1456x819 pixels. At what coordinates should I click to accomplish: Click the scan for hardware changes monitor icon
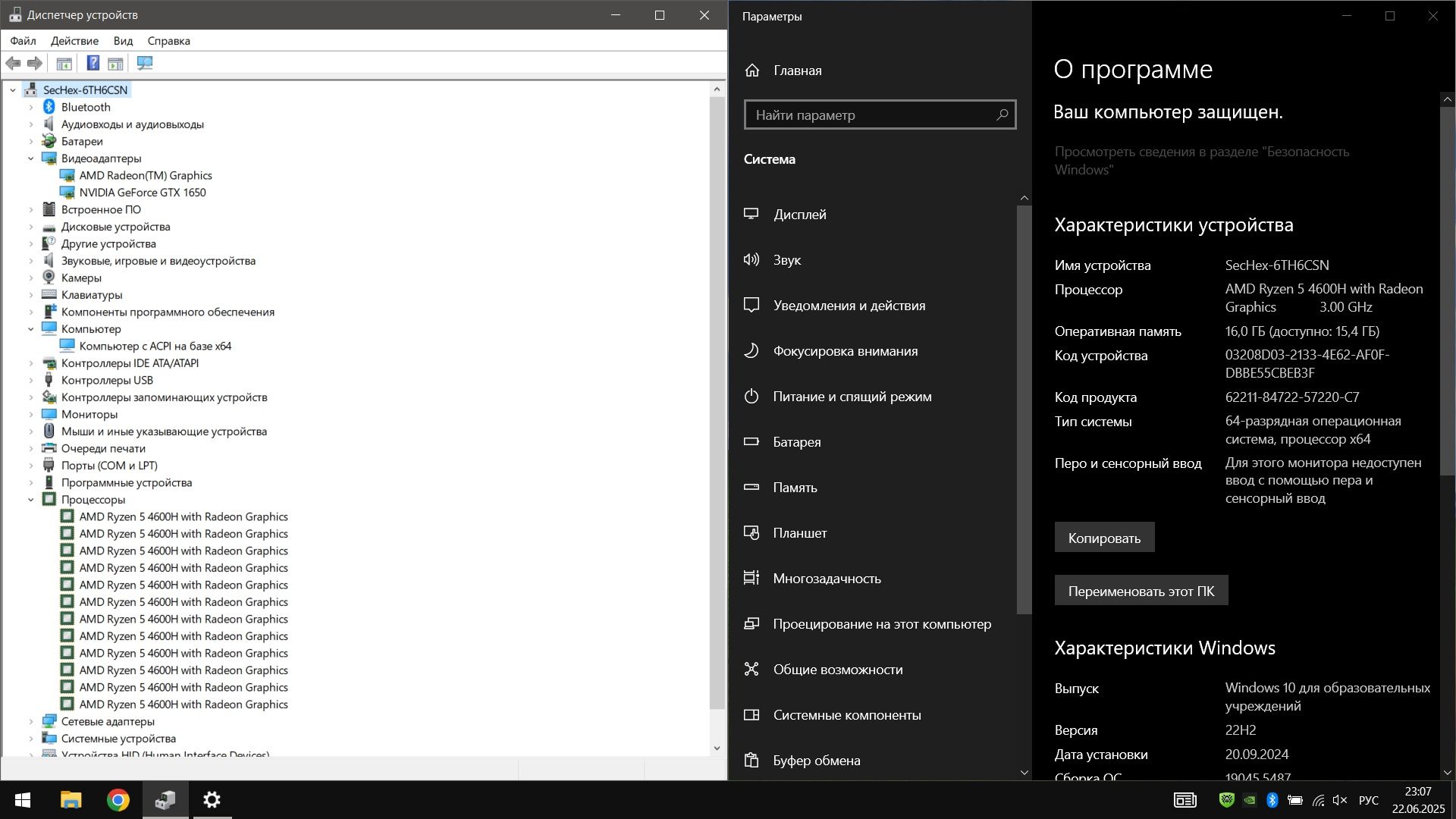144,63
